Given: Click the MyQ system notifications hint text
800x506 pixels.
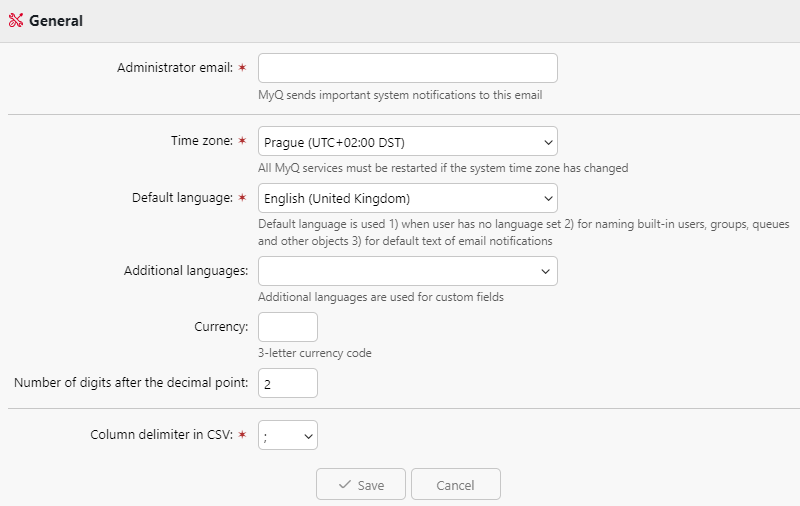Looking at the screenshot, I should [400, 96].
